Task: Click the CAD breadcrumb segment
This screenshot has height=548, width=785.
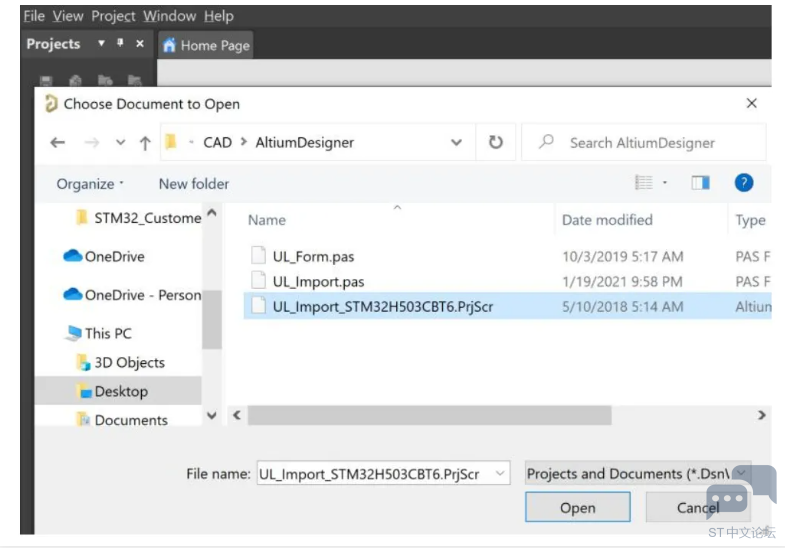Action: pos(217,143)
